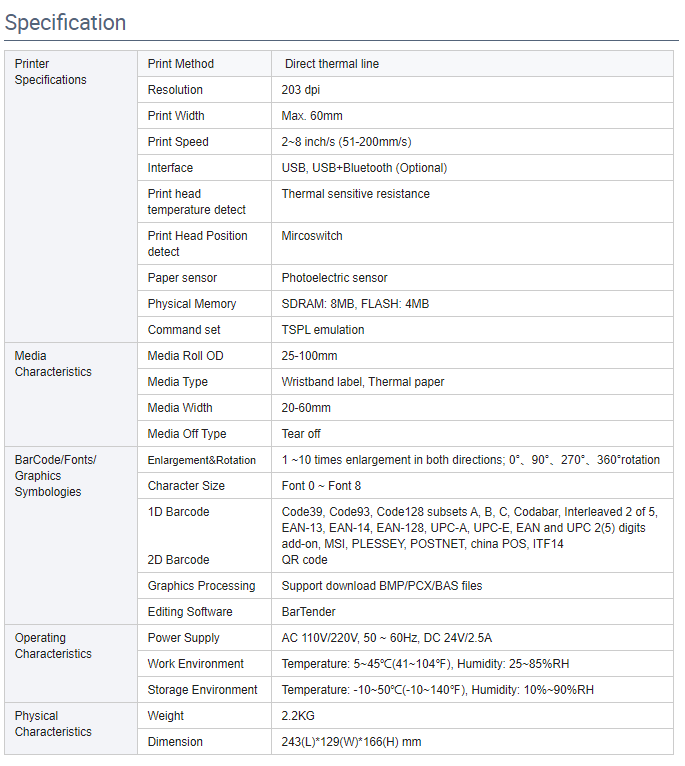
Task: Select the Printer Specifications category cell
Action: click(51, 72)
